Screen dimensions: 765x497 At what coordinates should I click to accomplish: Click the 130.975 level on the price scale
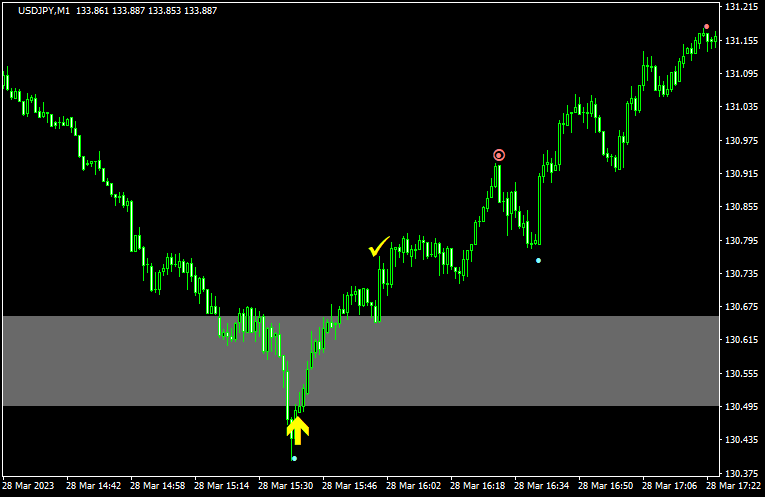pos(740,141)
